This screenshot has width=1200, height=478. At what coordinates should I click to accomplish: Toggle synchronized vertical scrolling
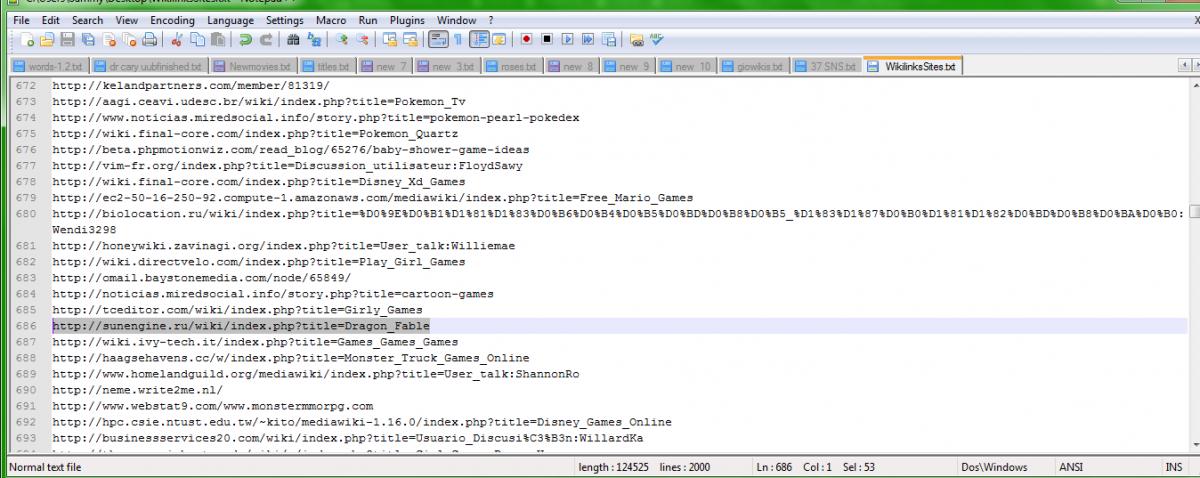389,40
